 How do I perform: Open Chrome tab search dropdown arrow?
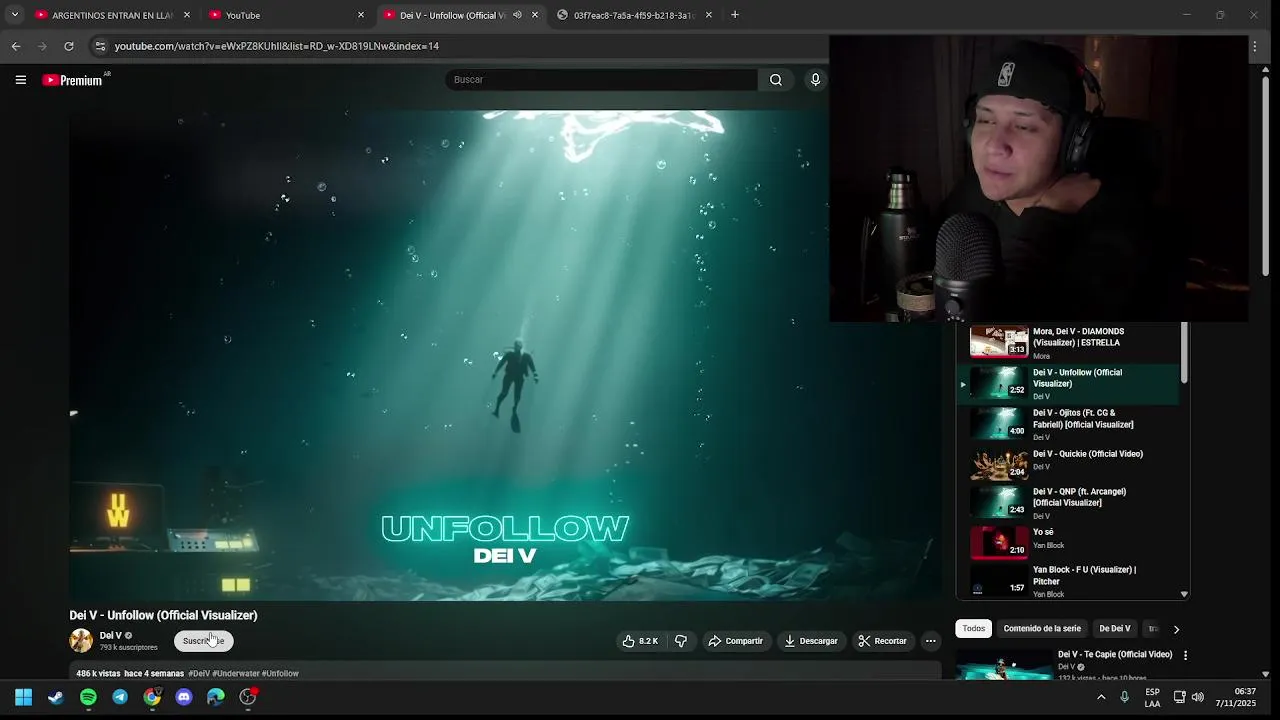pos(14,15)
